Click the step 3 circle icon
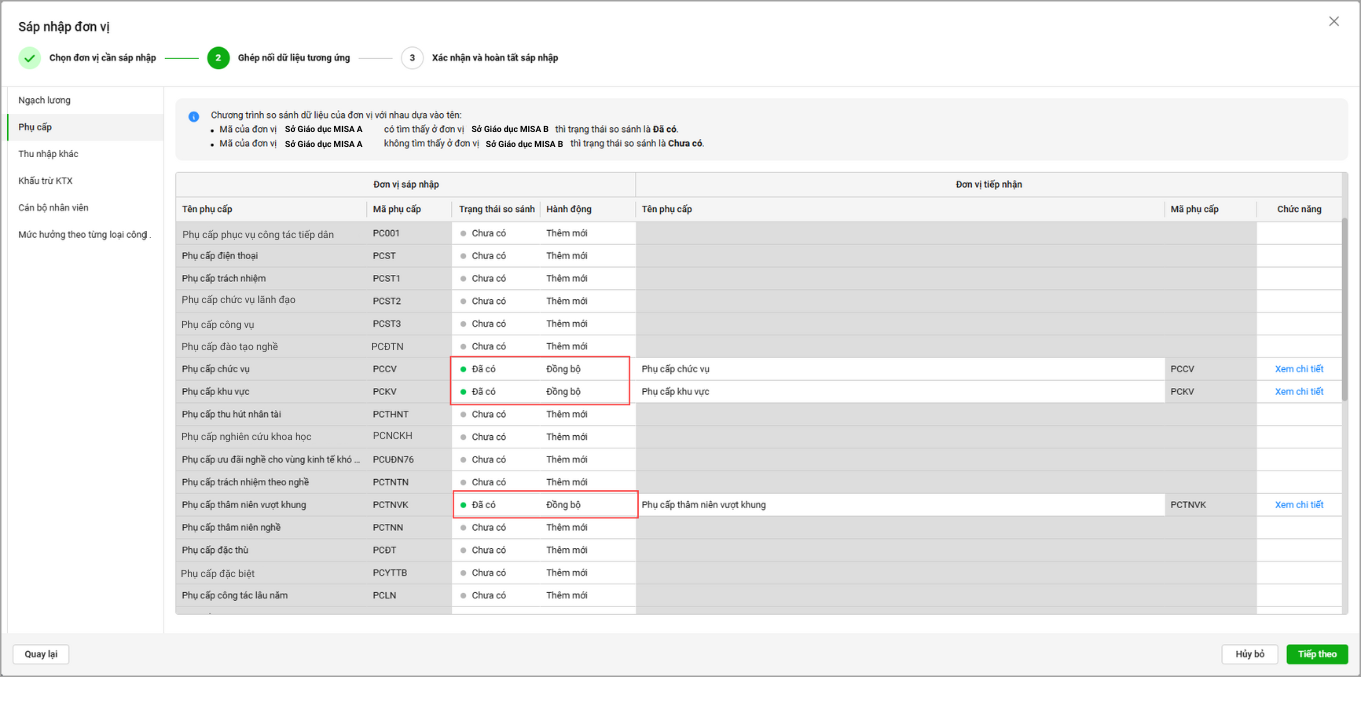 [x=412, y=58]
